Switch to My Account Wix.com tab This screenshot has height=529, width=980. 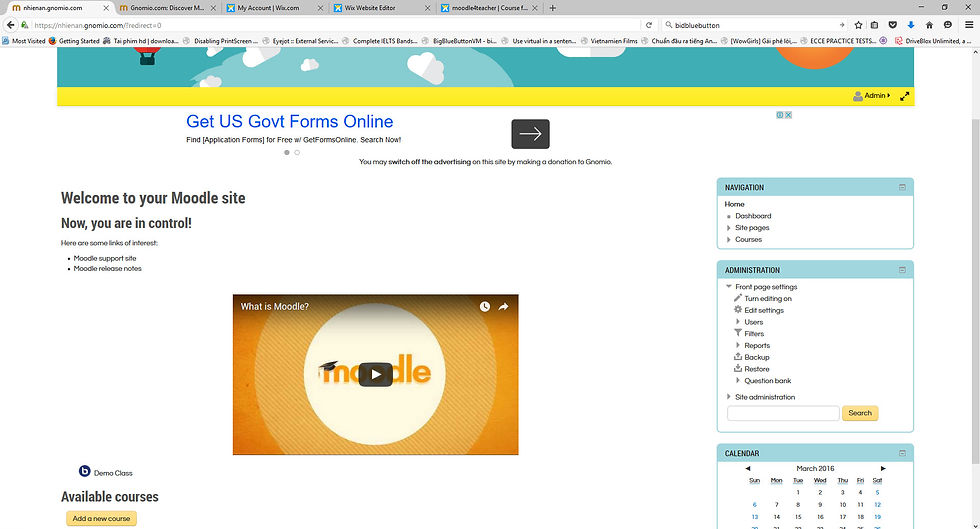(x=275, y=8)
